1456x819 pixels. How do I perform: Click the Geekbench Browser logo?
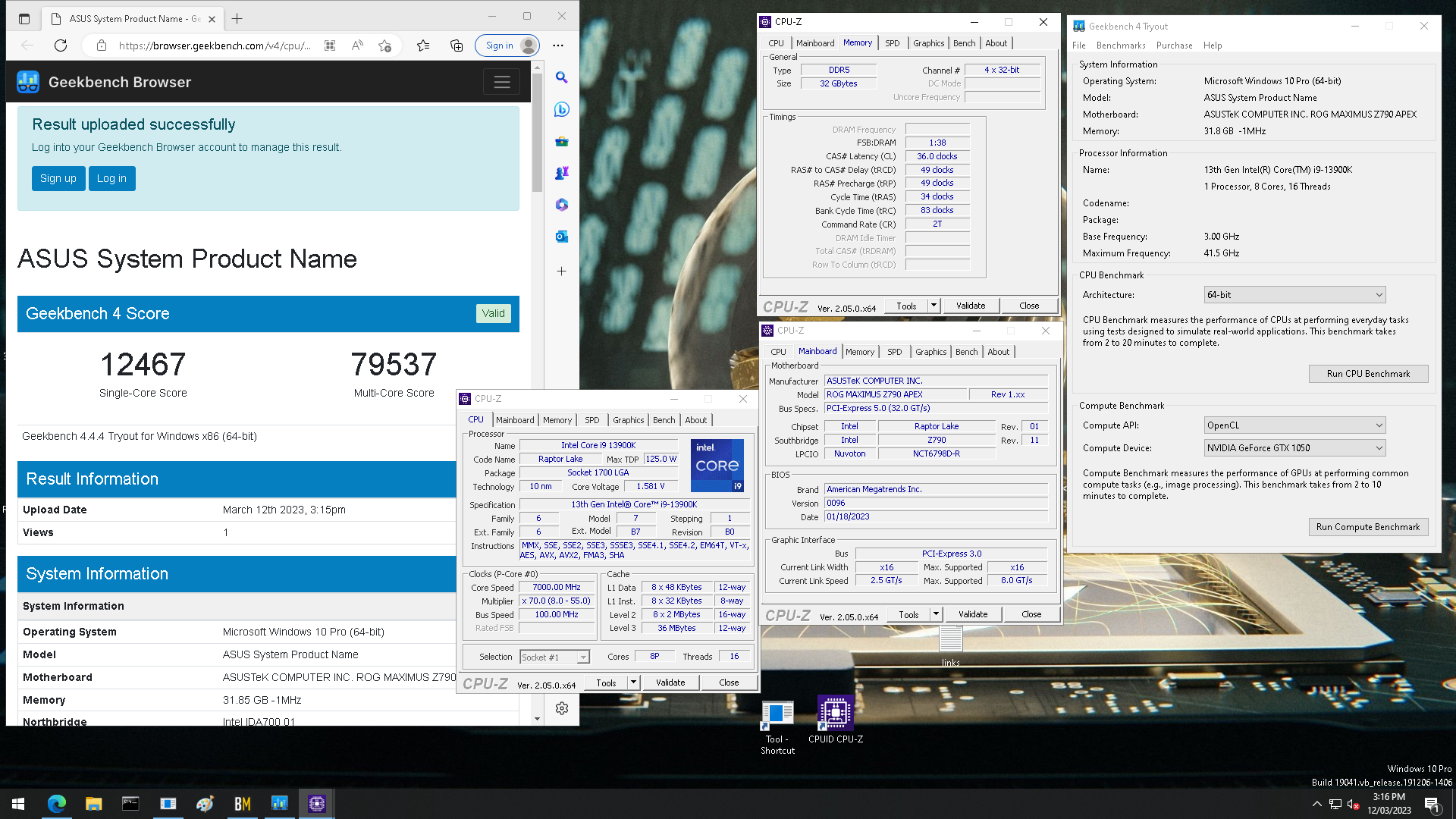[28, 82]
